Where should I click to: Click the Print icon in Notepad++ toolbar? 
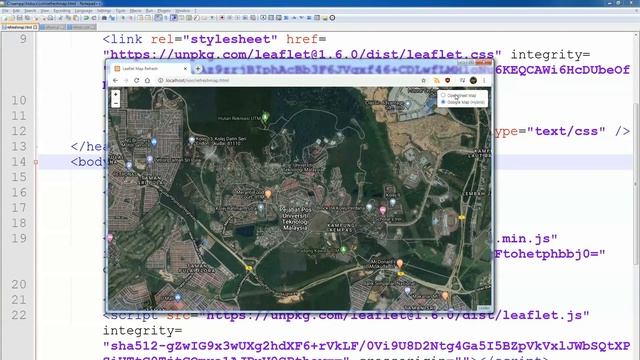click(50, 18)
